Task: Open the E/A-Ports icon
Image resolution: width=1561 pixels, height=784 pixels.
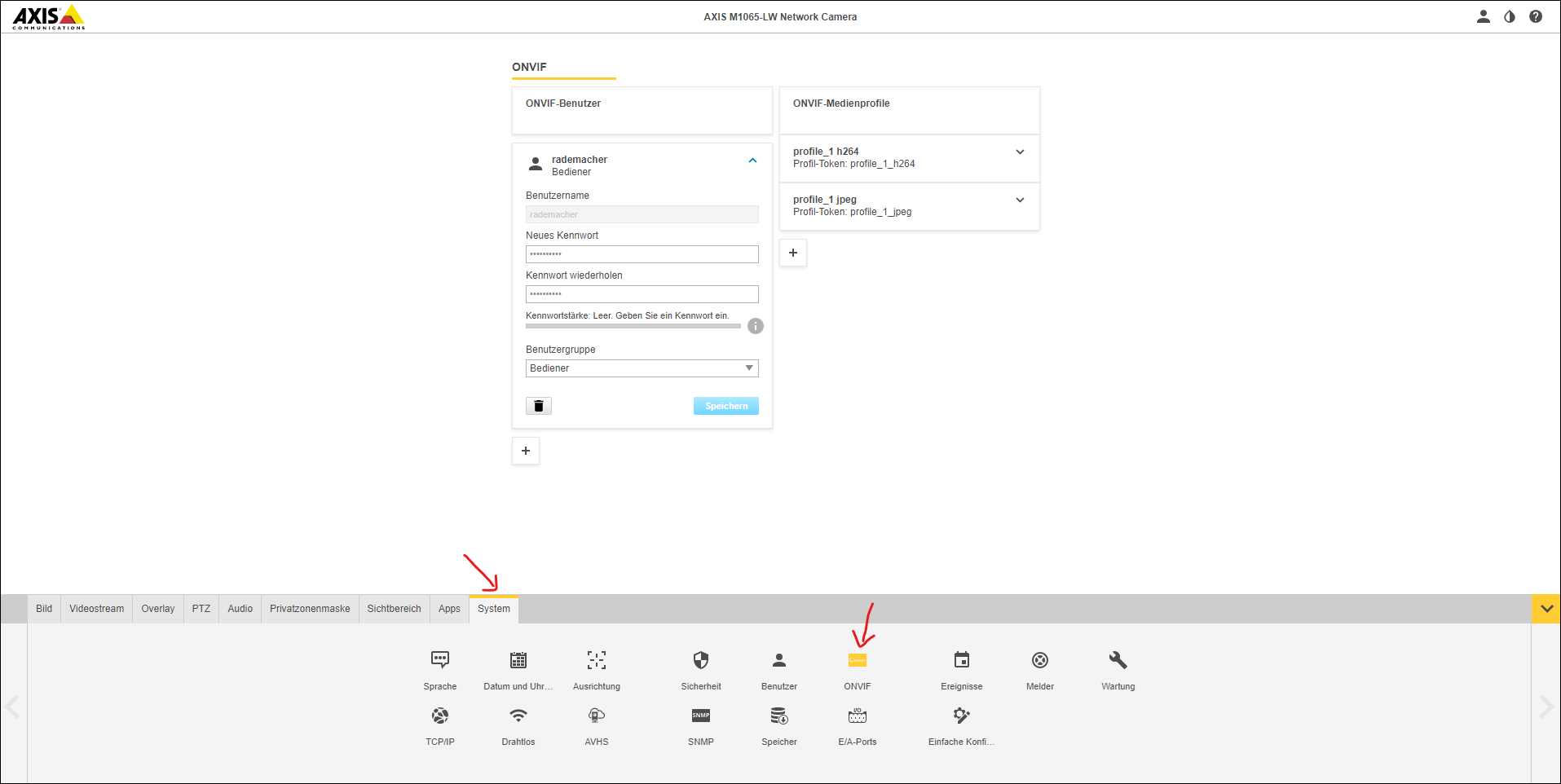Action: (858, 716)
